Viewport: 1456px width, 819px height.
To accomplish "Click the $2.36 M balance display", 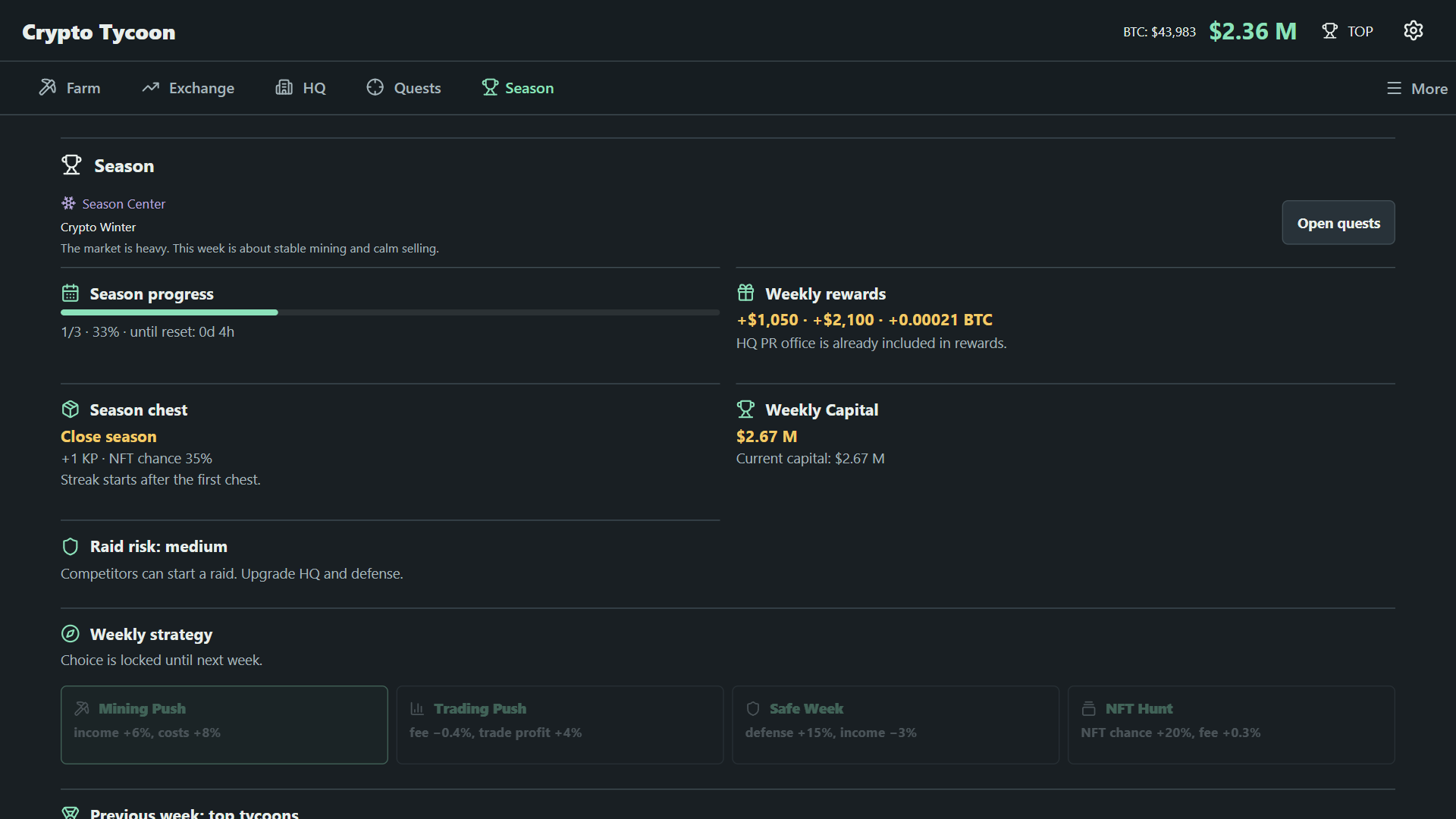I will point(1253,31).
